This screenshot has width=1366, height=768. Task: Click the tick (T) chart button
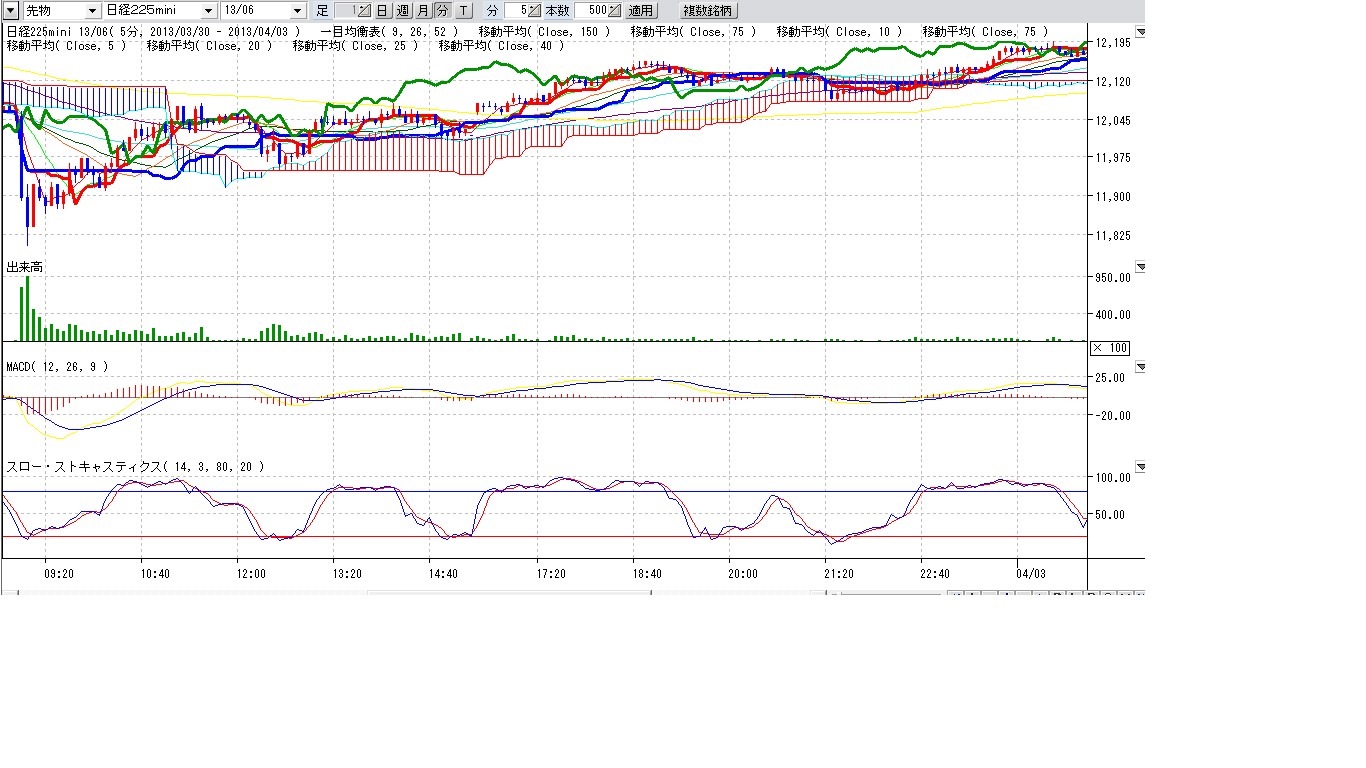coord(463,10)
